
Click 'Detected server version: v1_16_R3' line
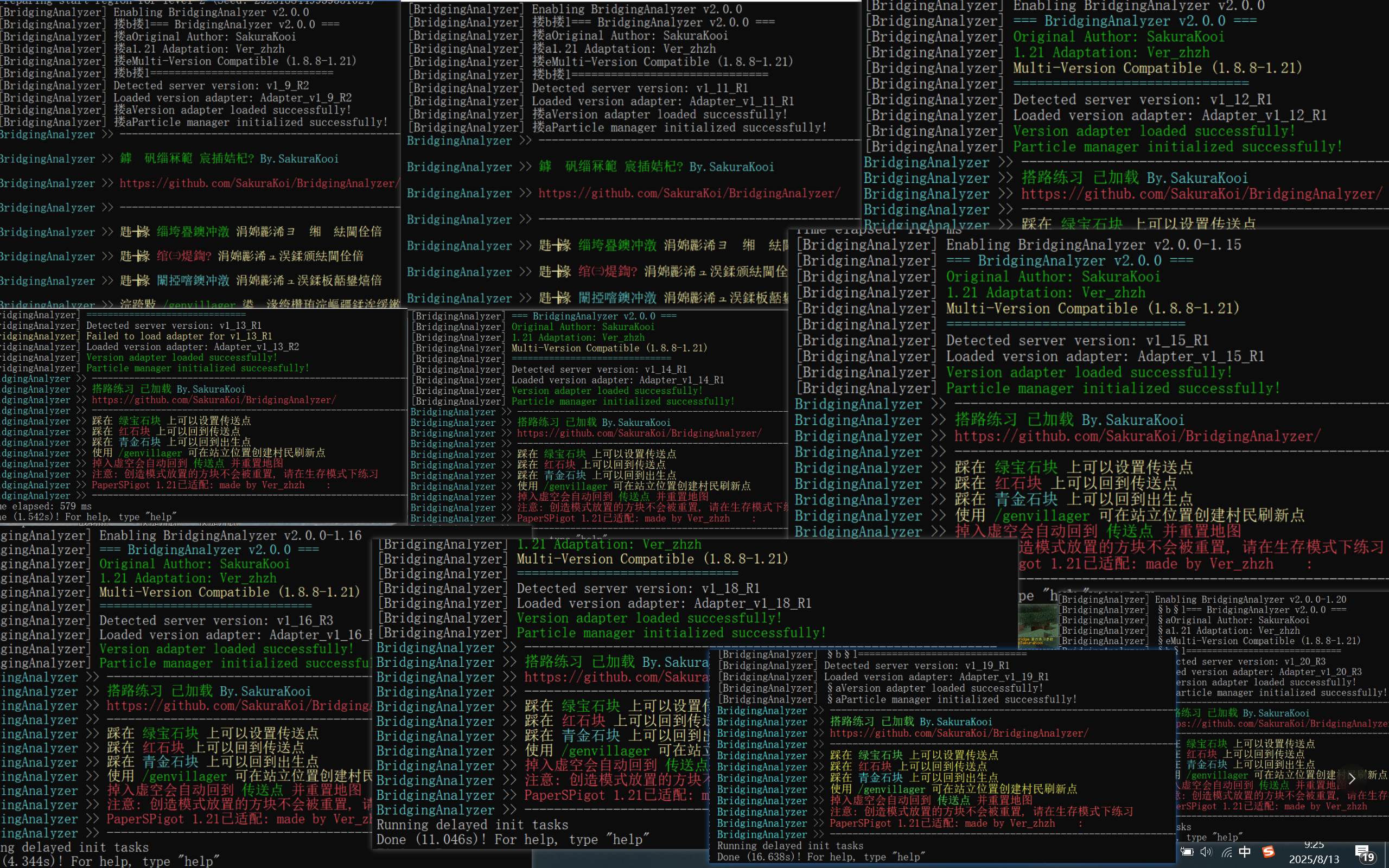pyautogui.click(x=216, y=621)
